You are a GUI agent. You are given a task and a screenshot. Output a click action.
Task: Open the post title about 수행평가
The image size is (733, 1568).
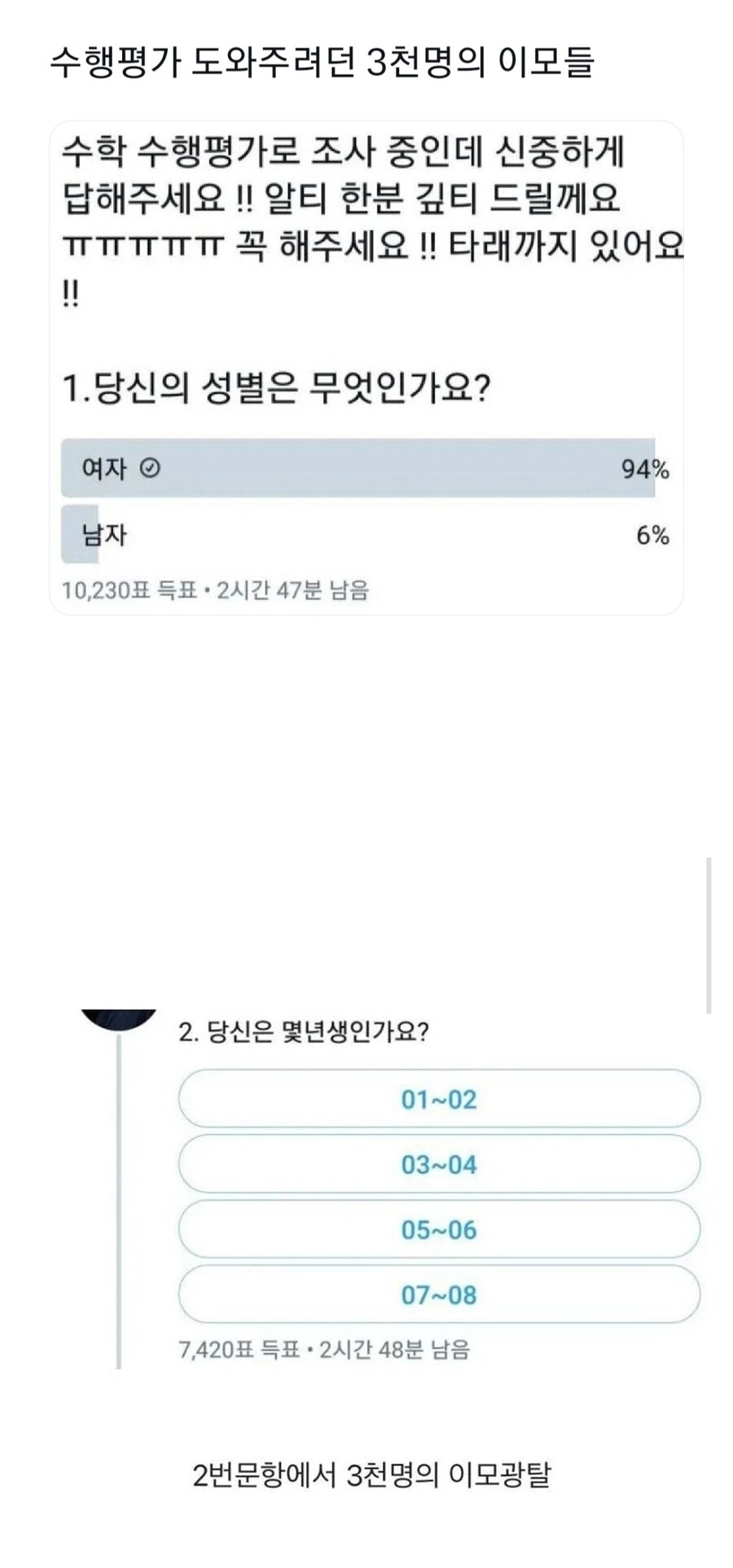tap(326, 61)
